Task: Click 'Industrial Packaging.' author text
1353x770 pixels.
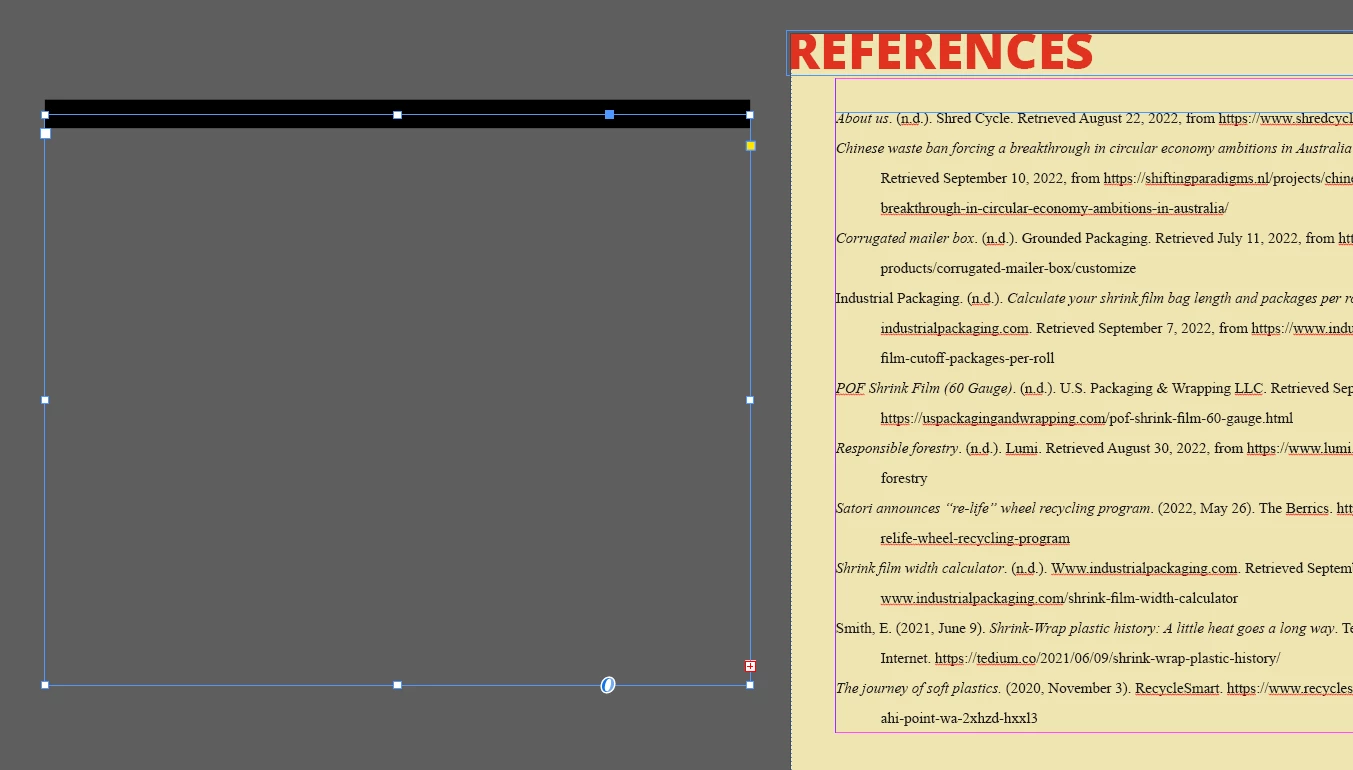Action: (x=899, y=298)
